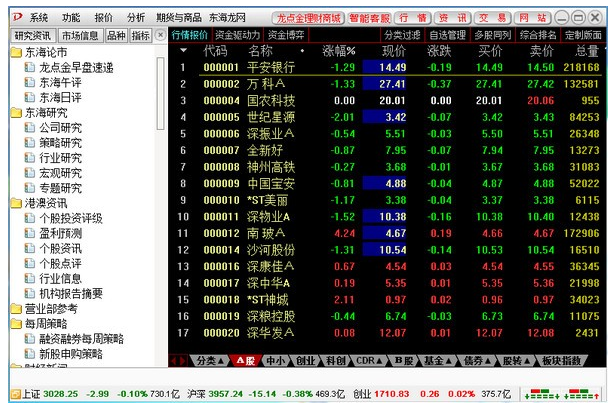Click the left panel vertical scrollbar
The height and width of the screenshot is (414, 615).
tap(160, 93)
